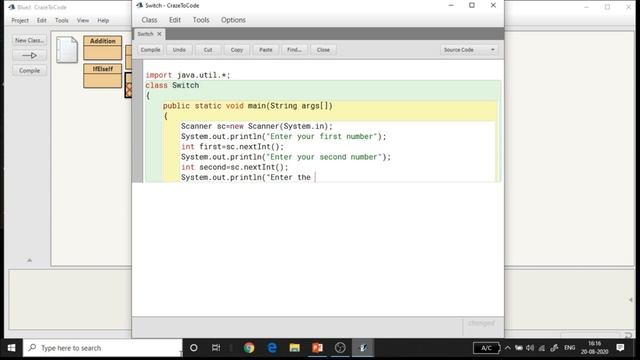Open the Find... dialog from the toolbar
The height and width of the screenshot is (360, 640).
click(x=294, y=50)
